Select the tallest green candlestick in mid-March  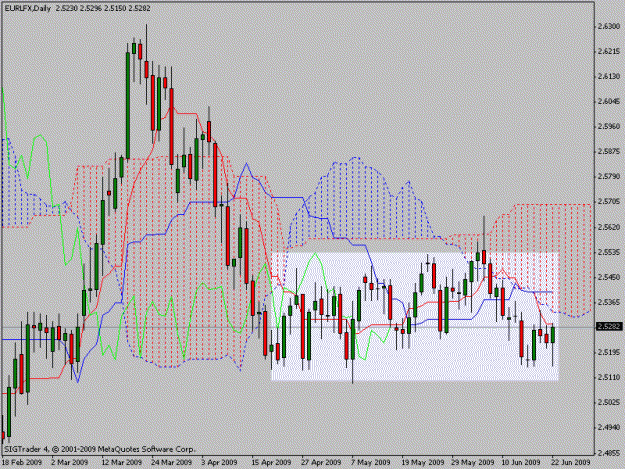click(128, 106)
